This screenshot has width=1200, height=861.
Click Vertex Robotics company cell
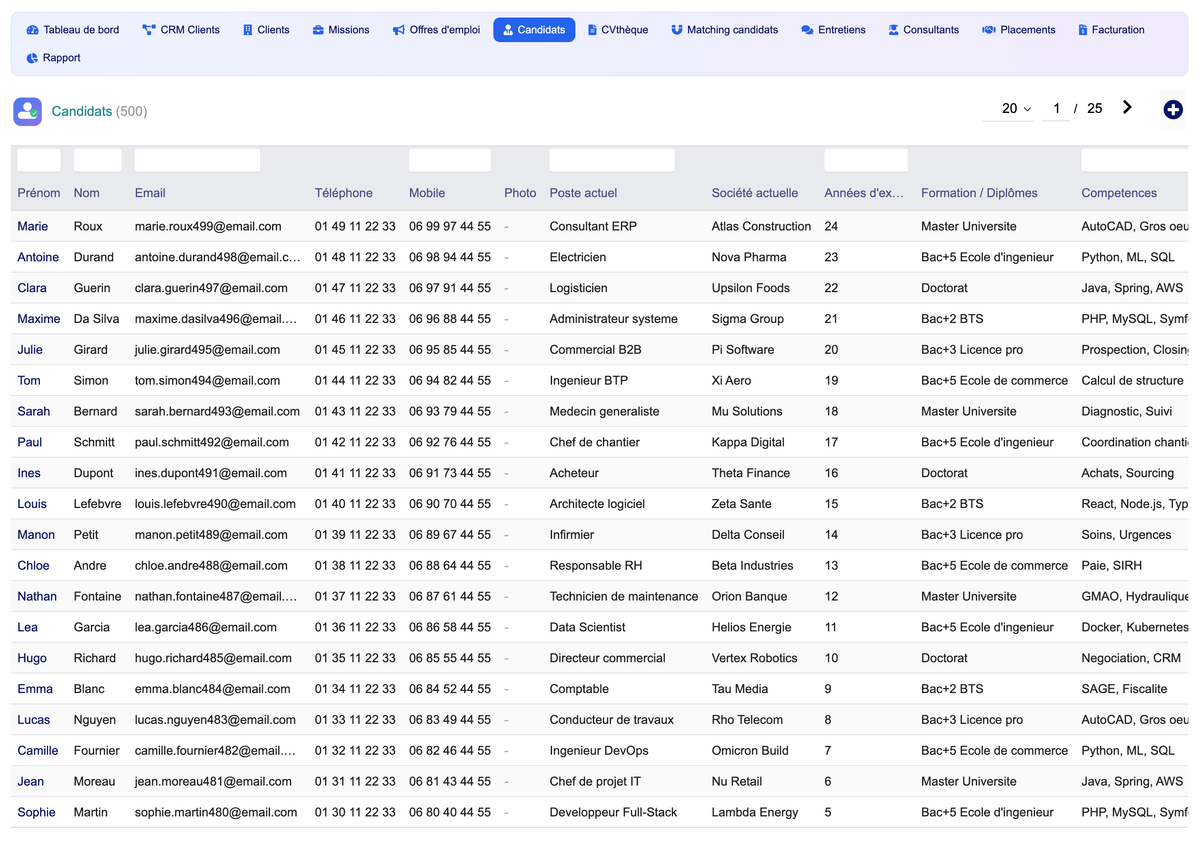pos(755,659)
